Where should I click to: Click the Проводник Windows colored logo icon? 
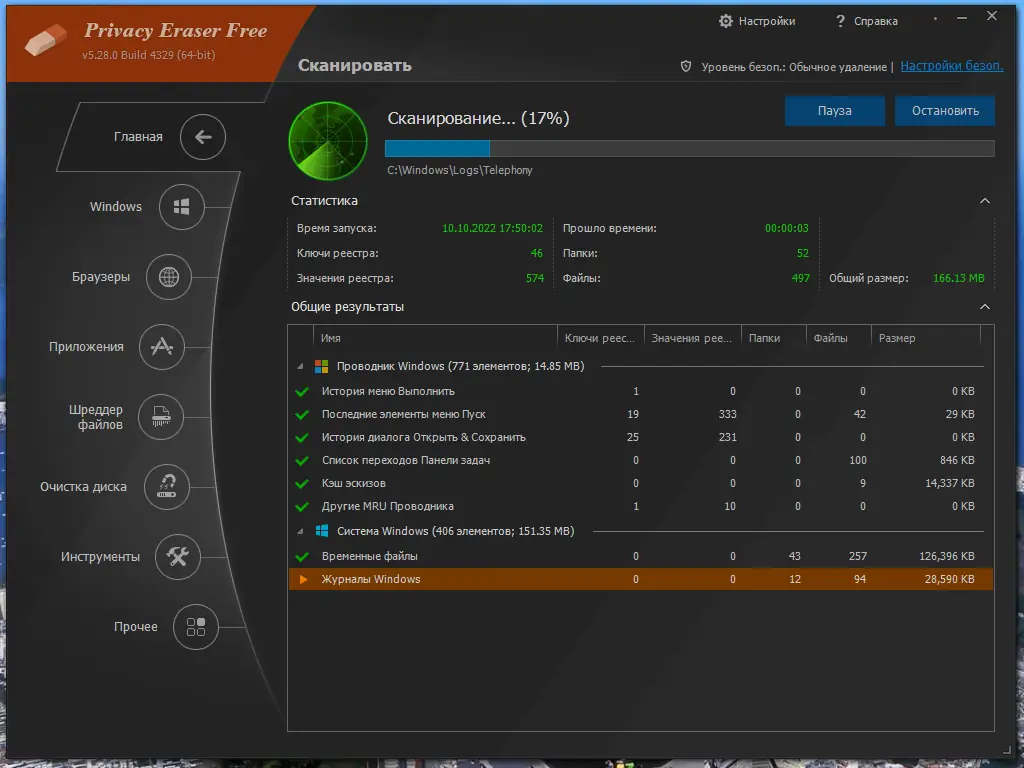click(321, 366)
